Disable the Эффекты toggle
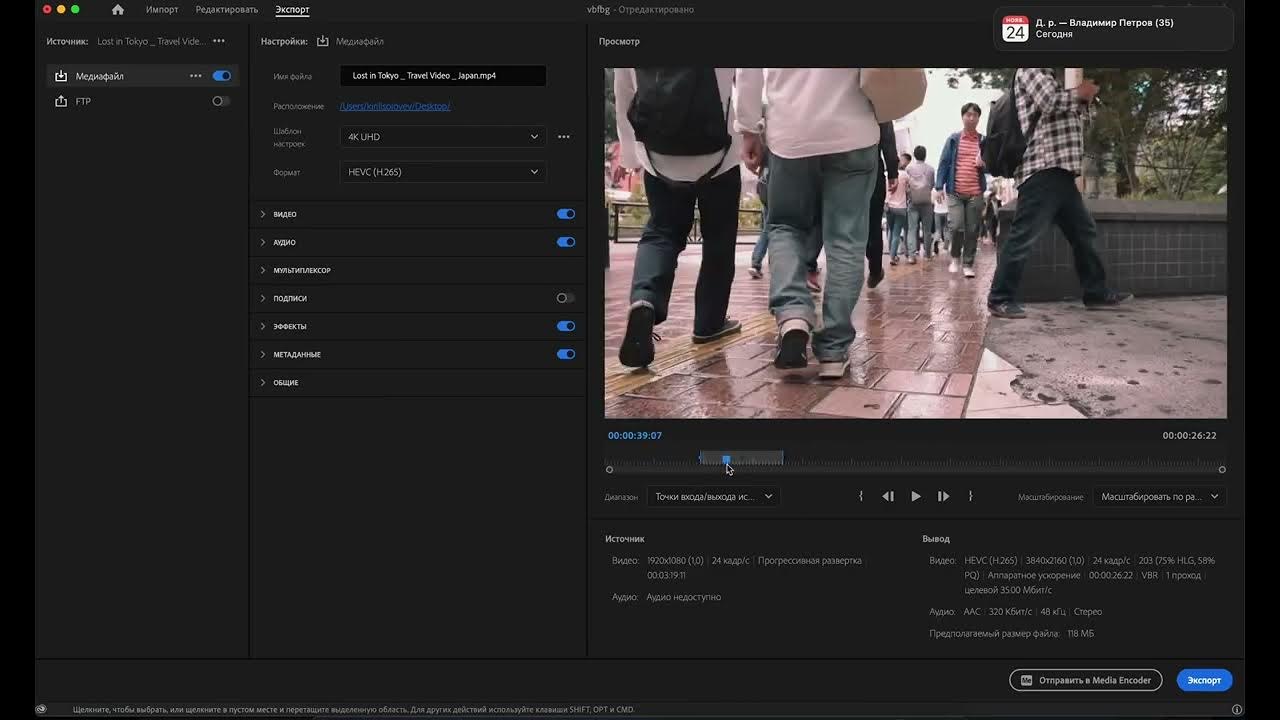 pyautogui.click(x=566, y=326)
